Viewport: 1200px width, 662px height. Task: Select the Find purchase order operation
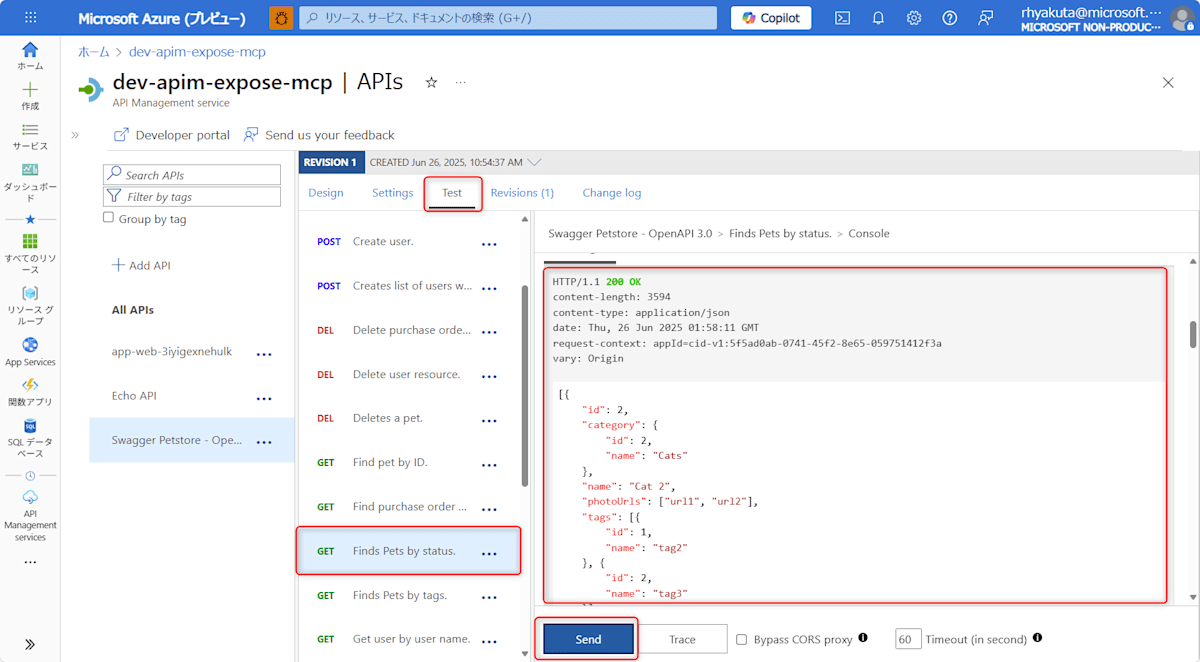[x=408, y=506]
